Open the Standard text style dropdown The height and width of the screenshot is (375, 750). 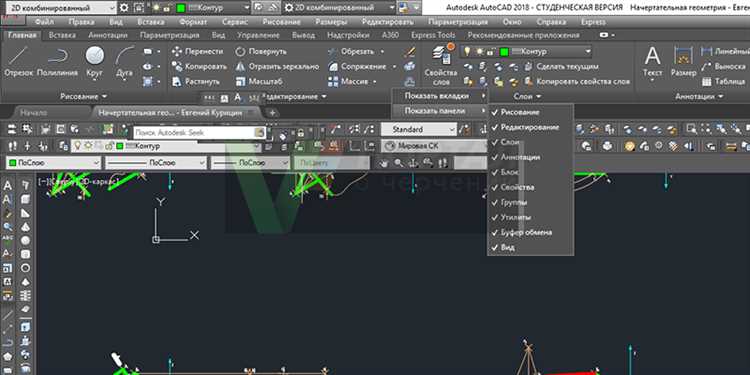click(419, 130)
